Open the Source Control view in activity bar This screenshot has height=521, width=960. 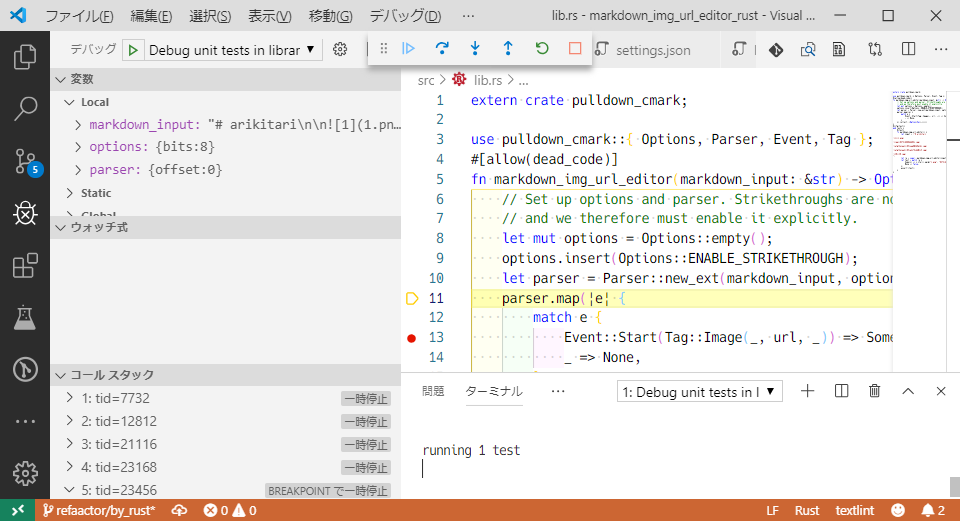tap(25, 160)
